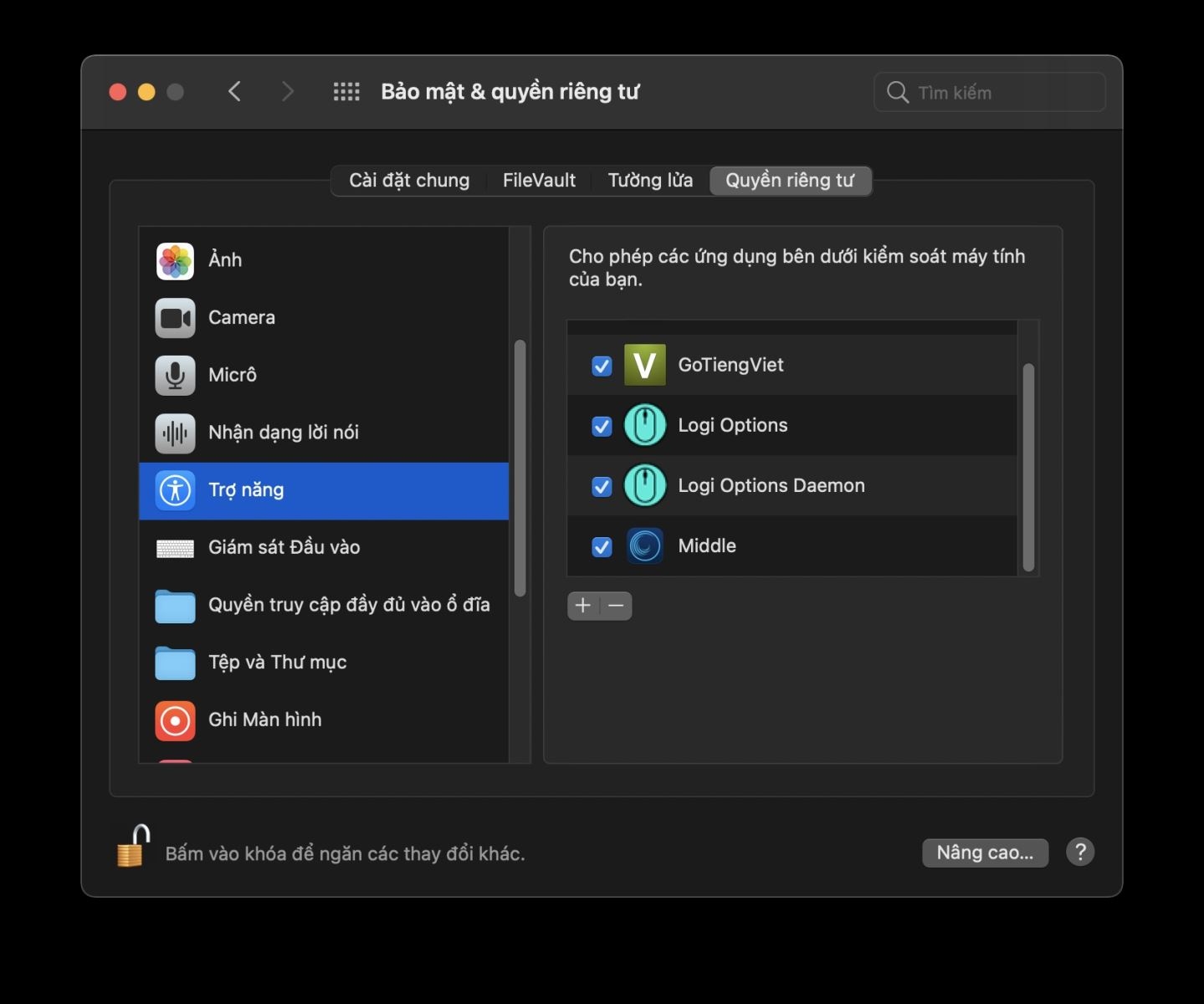Click the speech waveform icon
Viewport: 1204px width, 1004px height.
coord(175,433)
